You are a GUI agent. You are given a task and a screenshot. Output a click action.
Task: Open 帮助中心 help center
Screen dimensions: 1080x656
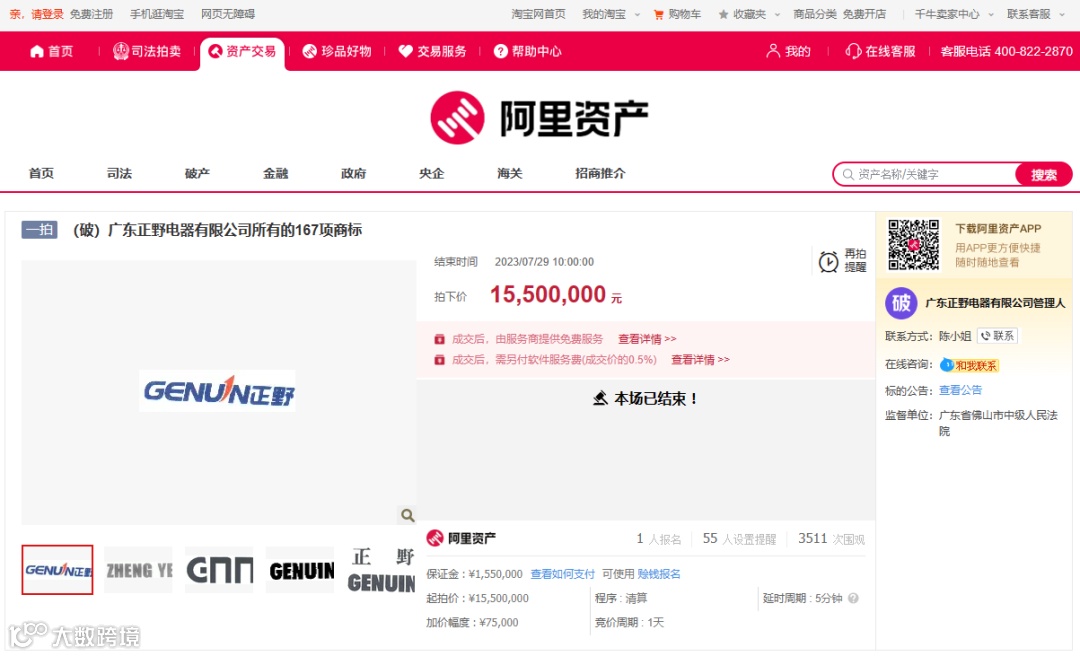click(x=528, y=52)
